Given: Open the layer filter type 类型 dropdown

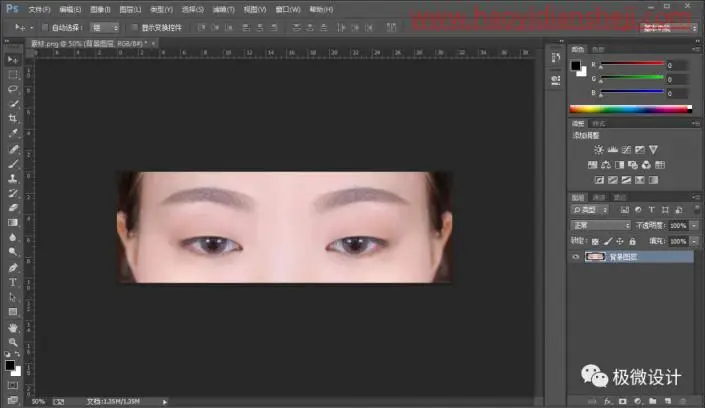Looking at the screenshot, I should pyautogui.click(x=590, y=210).
